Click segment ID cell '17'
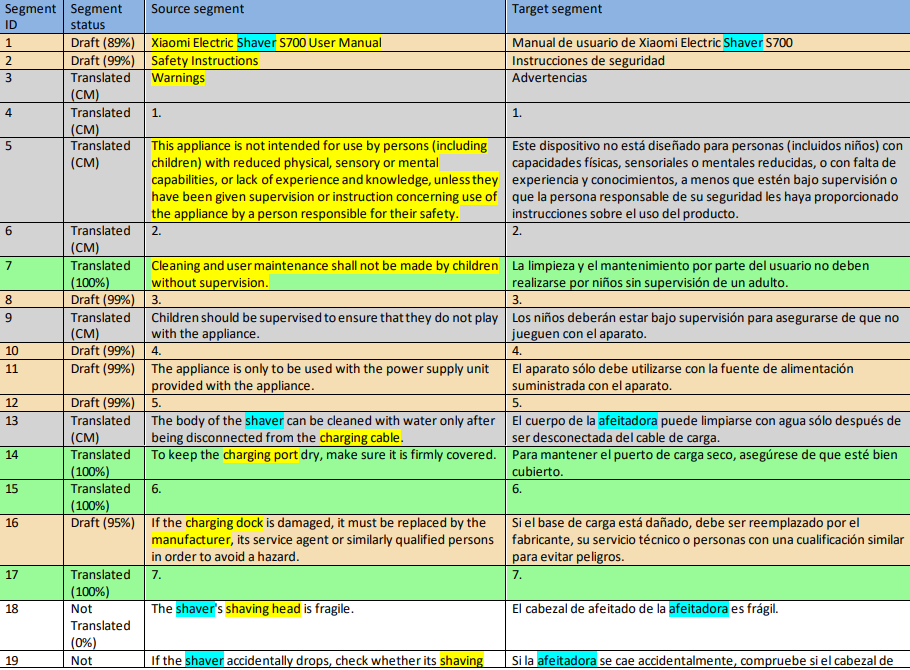The height and width of the screenshot is (670, 910). (31, 583)
